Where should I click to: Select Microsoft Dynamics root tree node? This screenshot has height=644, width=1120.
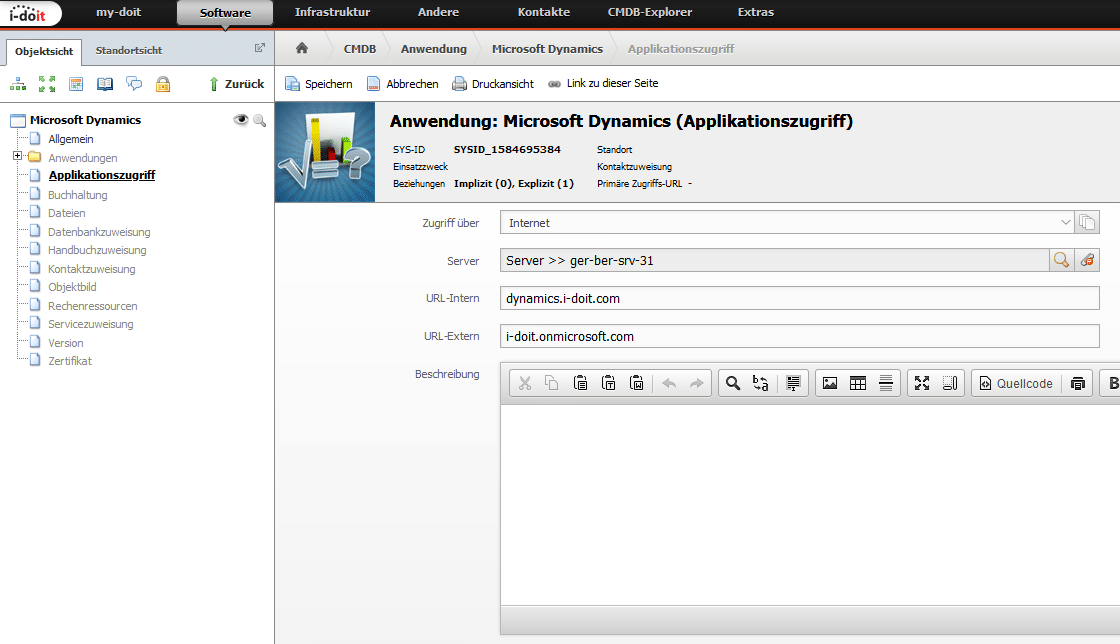pos(85,120)
